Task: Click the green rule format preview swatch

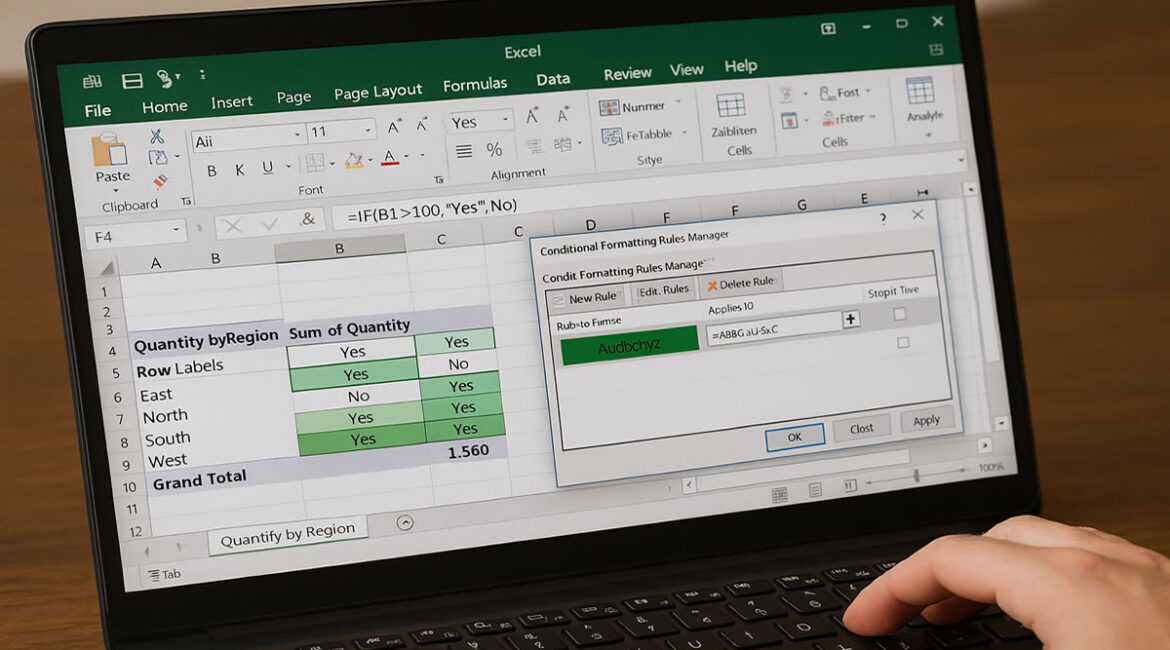Action: click(629, 348)
